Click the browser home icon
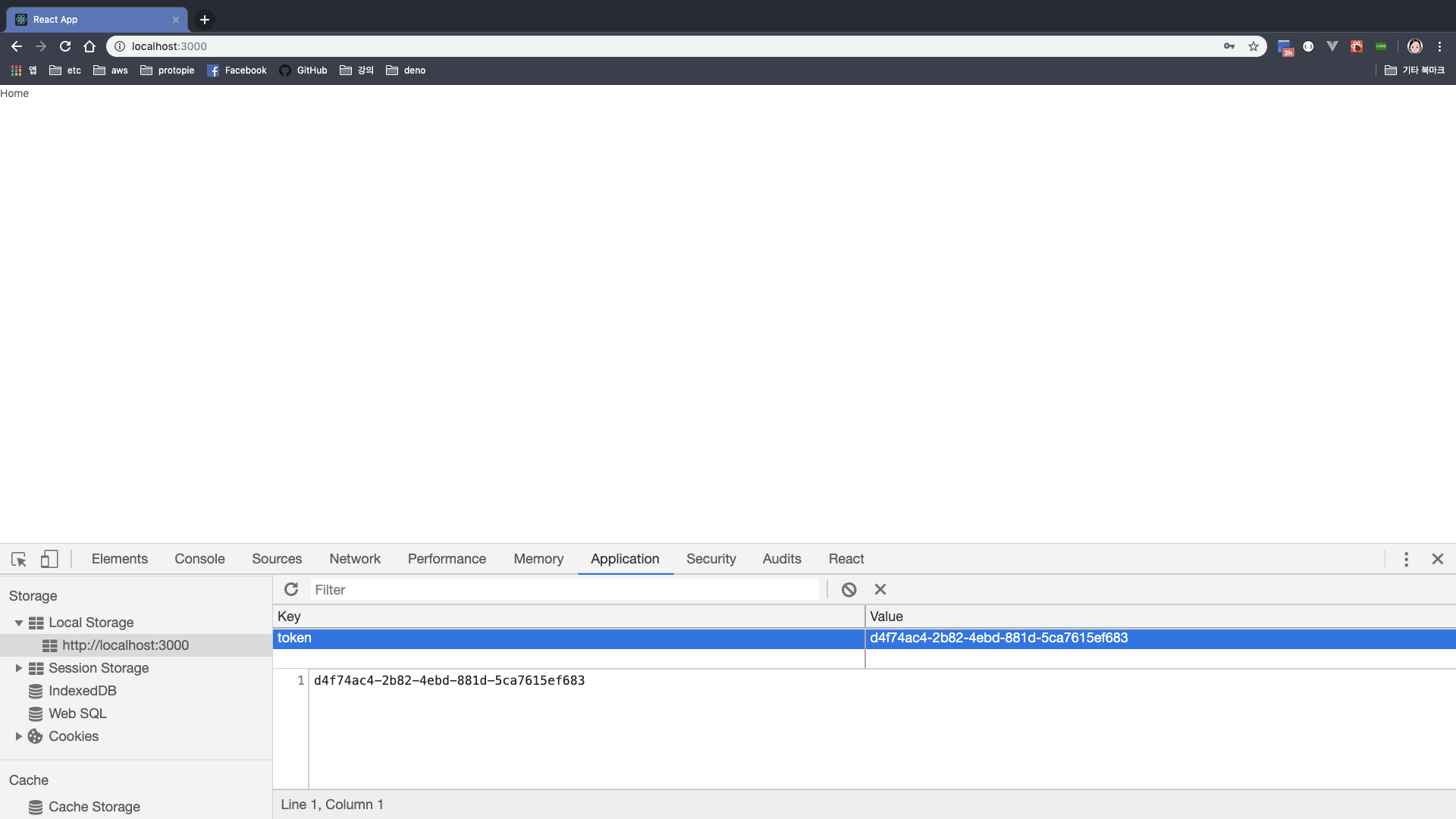Screen dimensions: 1456x819 coord(89,46)
